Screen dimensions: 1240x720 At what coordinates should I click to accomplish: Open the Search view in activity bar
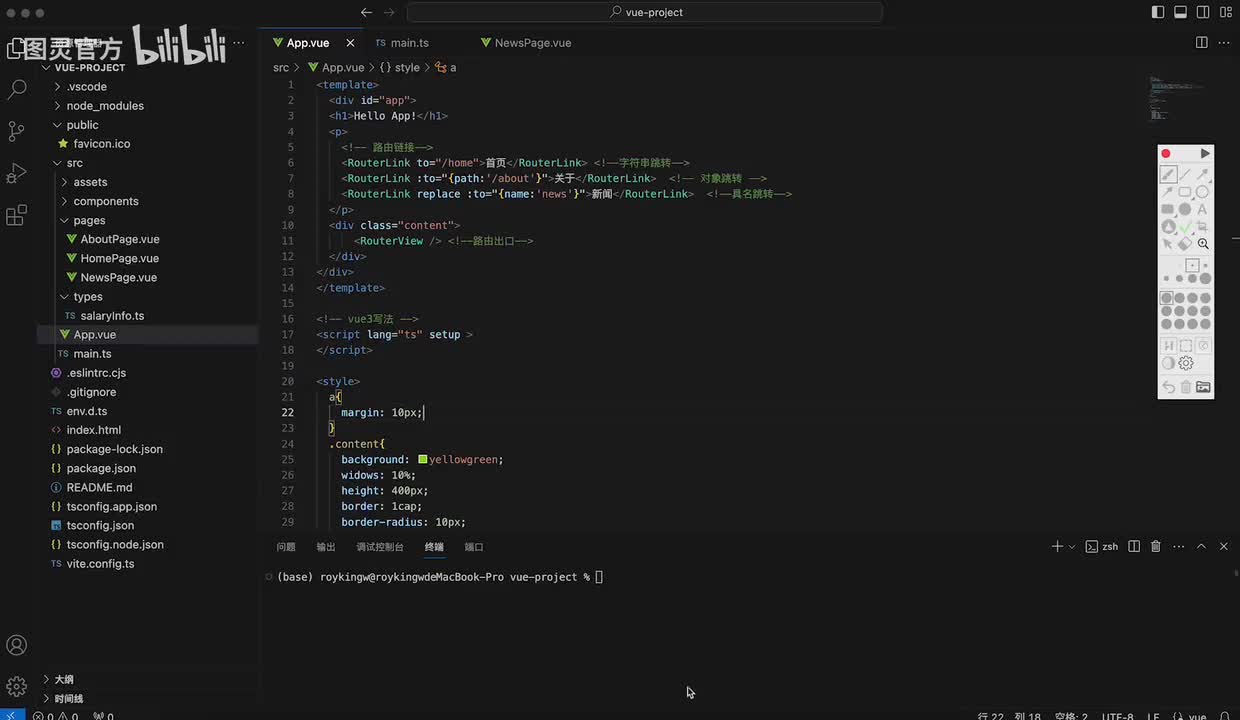click(x=17, y=89)
